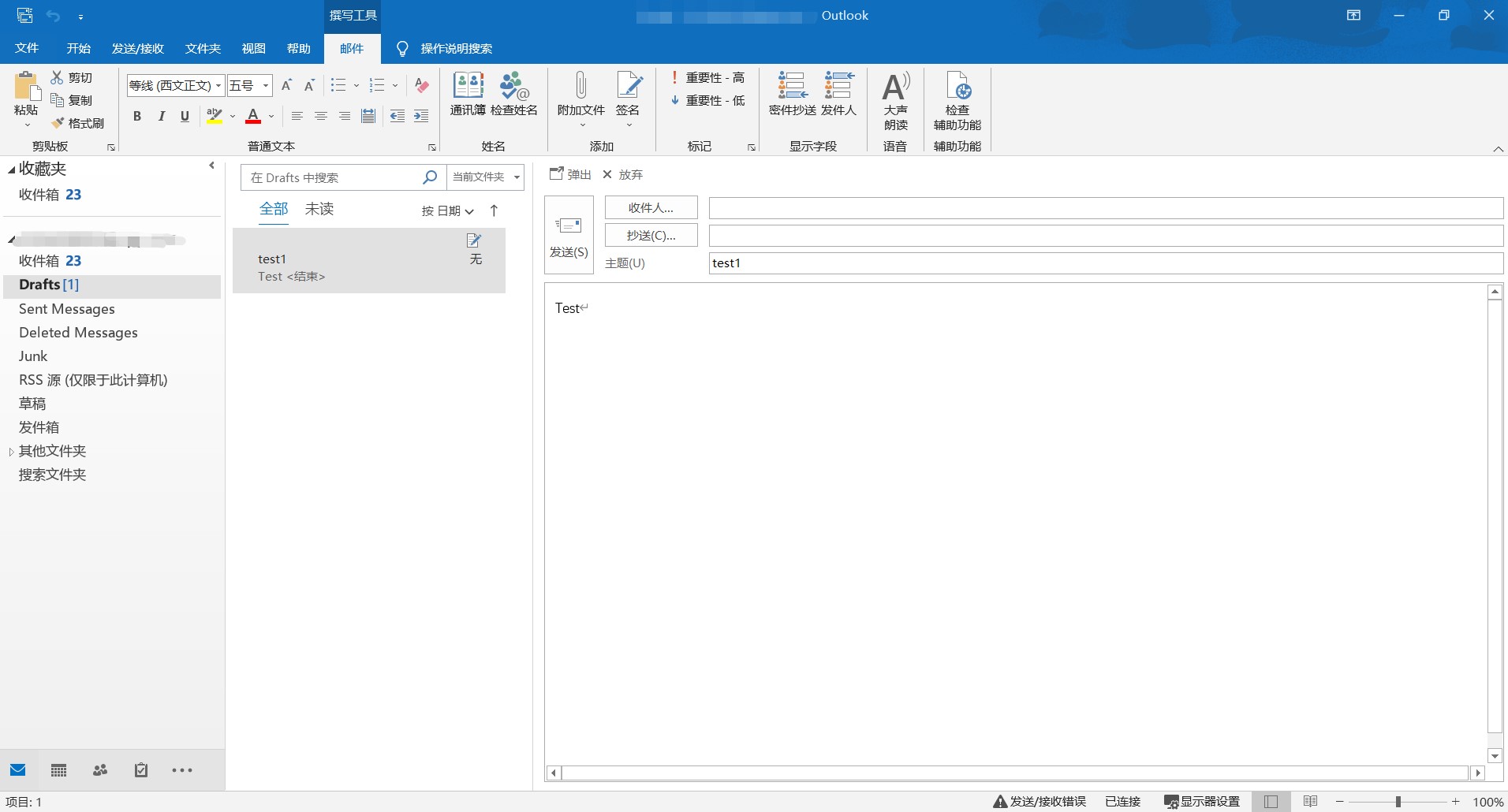The image size is (1508, 812).
Task: Pop out the draft (弹出)
Action: point(570,174)
